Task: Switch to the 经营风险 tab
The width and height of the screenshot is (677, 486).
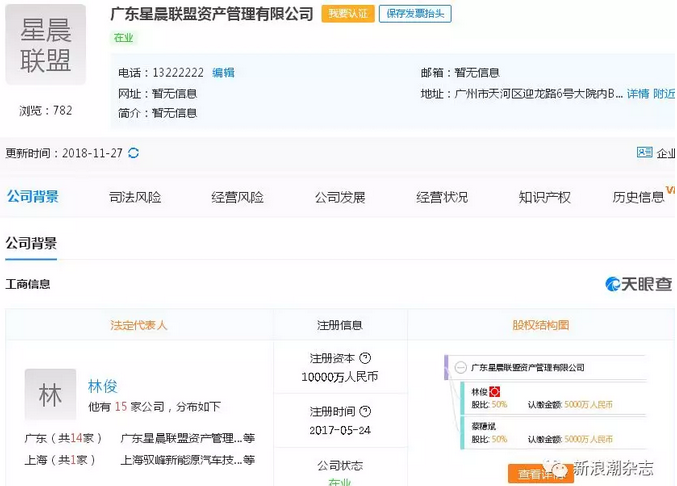Action: (x=237, y=197)
